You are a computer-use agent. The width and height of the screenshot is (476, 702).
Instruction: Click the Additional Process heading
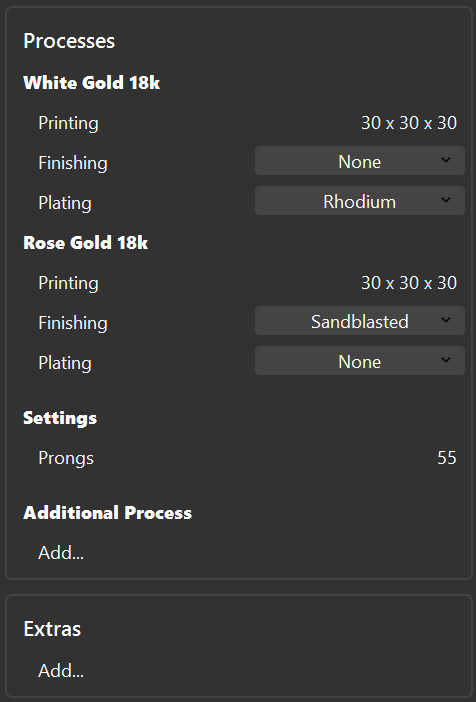tap(107, 513)
